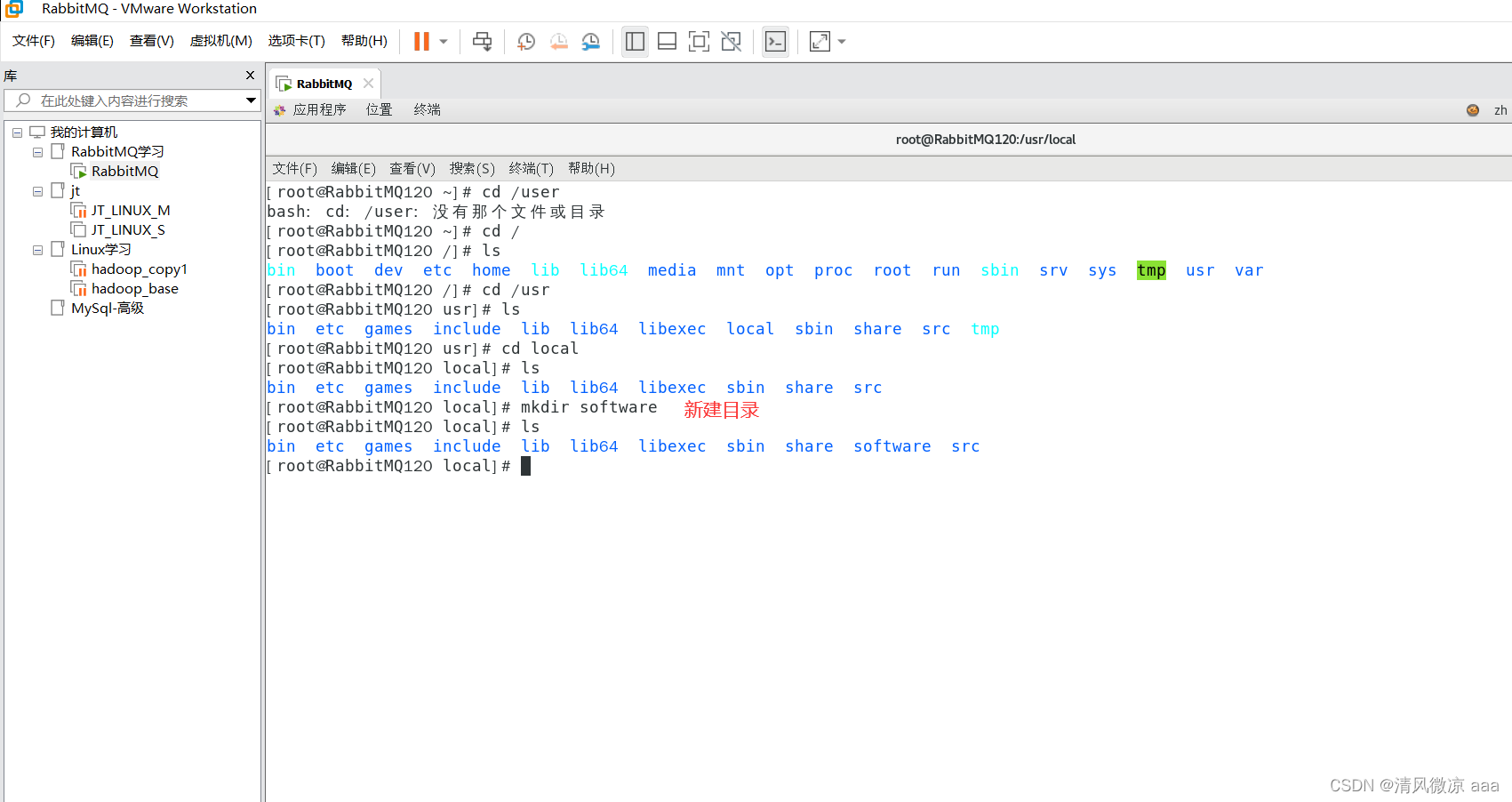The image size is (1512, 802).
Task: Open terminal 帮助(H) menu
Action: (x=591, y=169)
